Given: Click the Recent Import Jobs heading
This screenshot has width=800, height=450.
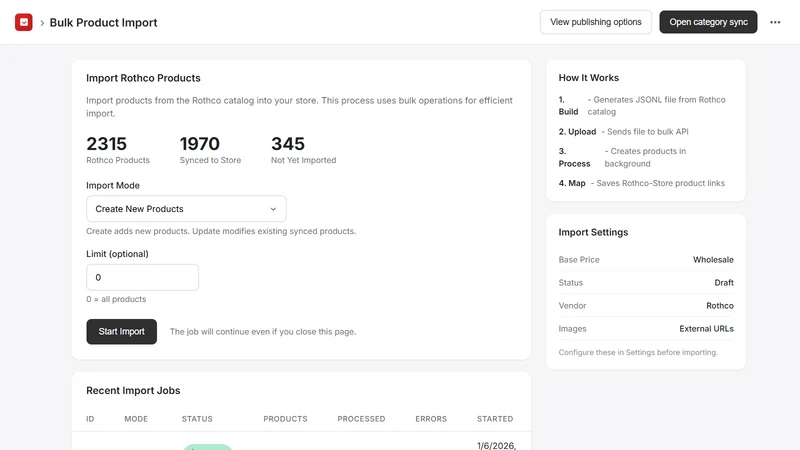Looking at the screenshot, I should pyautogui.click(x=133, y=391).
